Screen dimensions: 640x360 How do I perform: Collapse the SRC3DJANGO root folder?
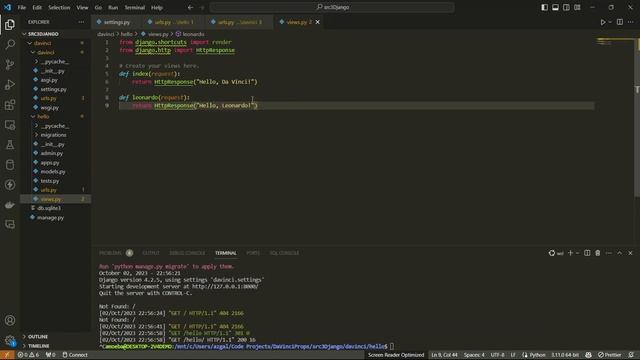(56, 34)
